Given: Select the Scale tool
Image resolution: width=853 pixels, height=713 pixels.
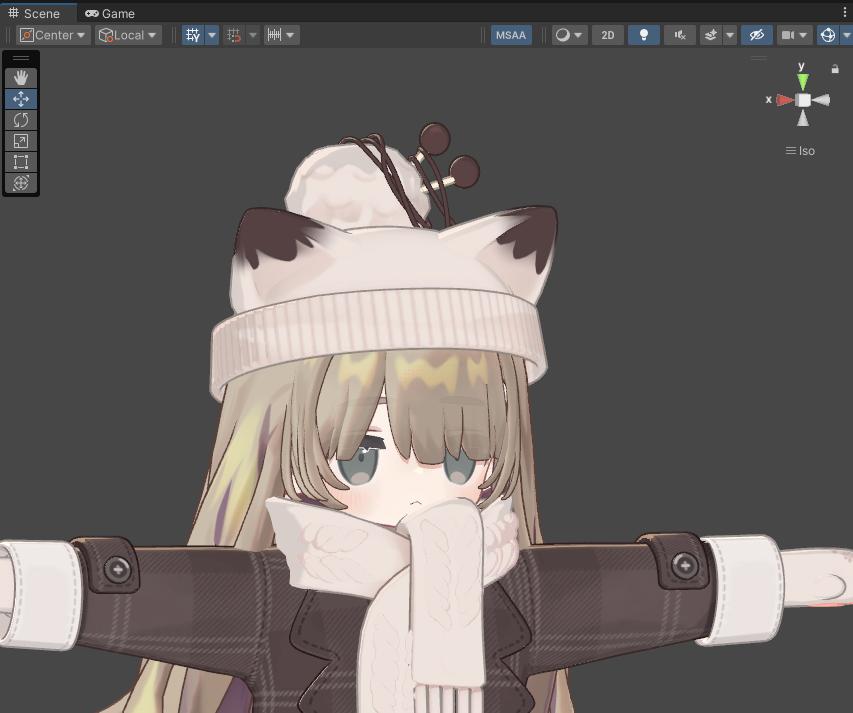Looking at the screenshot, I should [21, 141].
